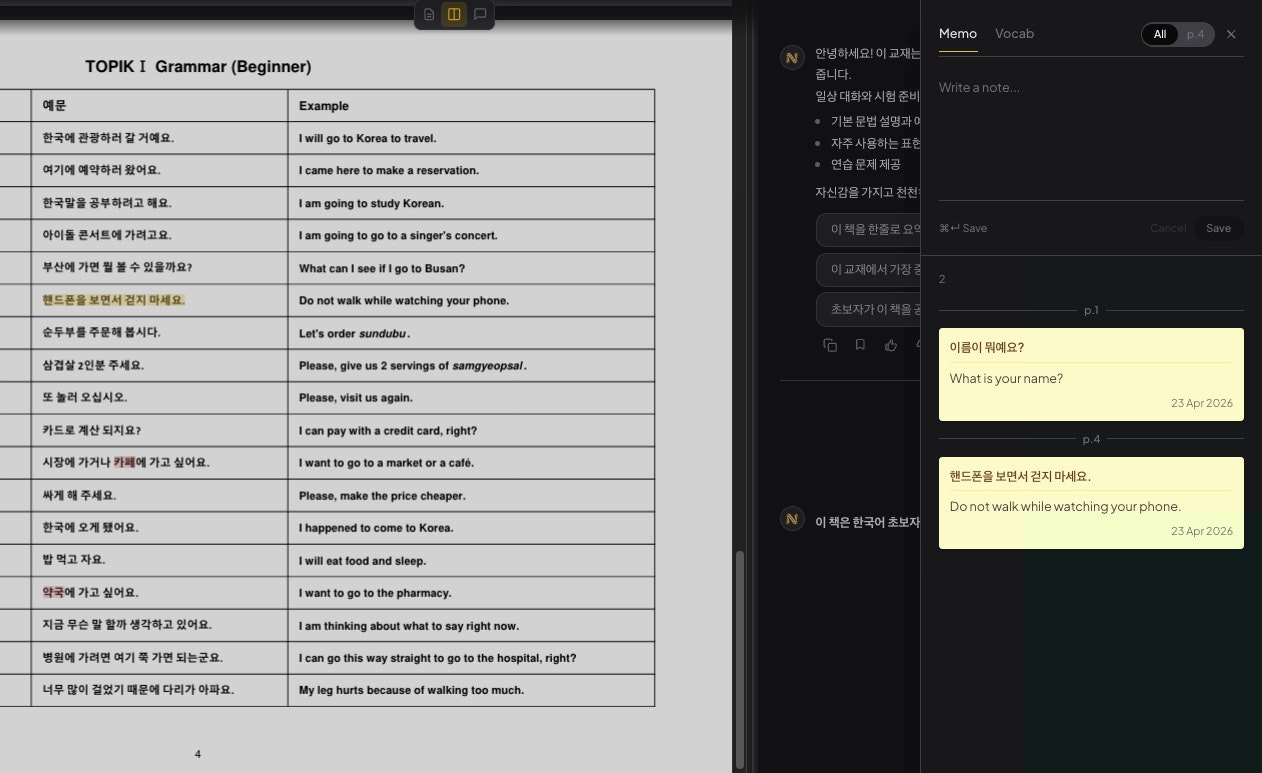1262x773 pixels.
Task: Thumbs up the chat response
Action: tap(891, 345)
